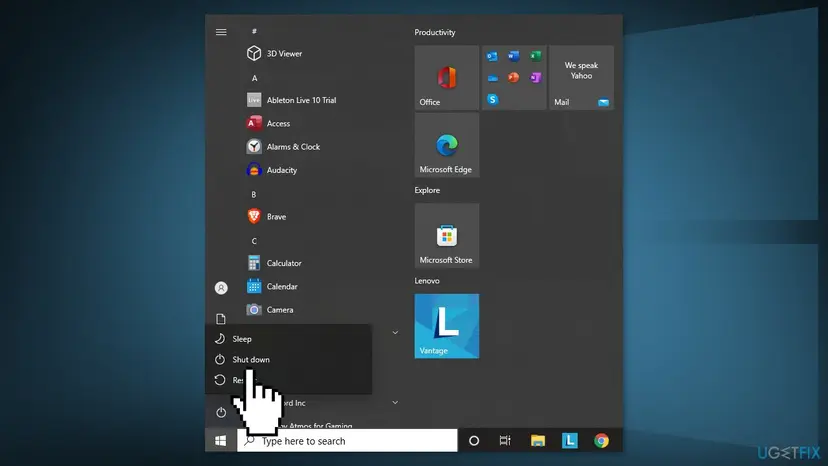This screenshot has width=828, height=466.
Task: Click the 'C' letter group header
Action: (x=254, y=241)
